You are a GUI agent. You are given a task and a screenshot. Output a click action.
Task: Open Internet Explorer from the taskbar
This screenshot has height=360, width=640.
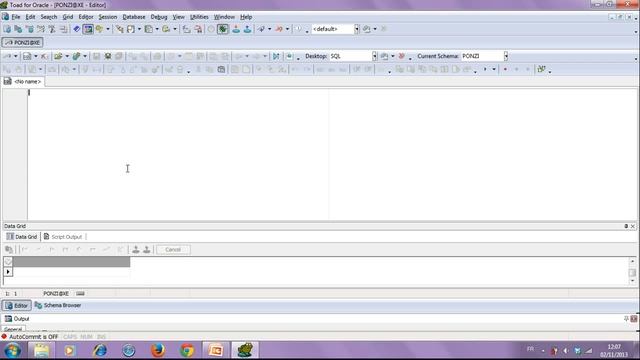point(100,351)
